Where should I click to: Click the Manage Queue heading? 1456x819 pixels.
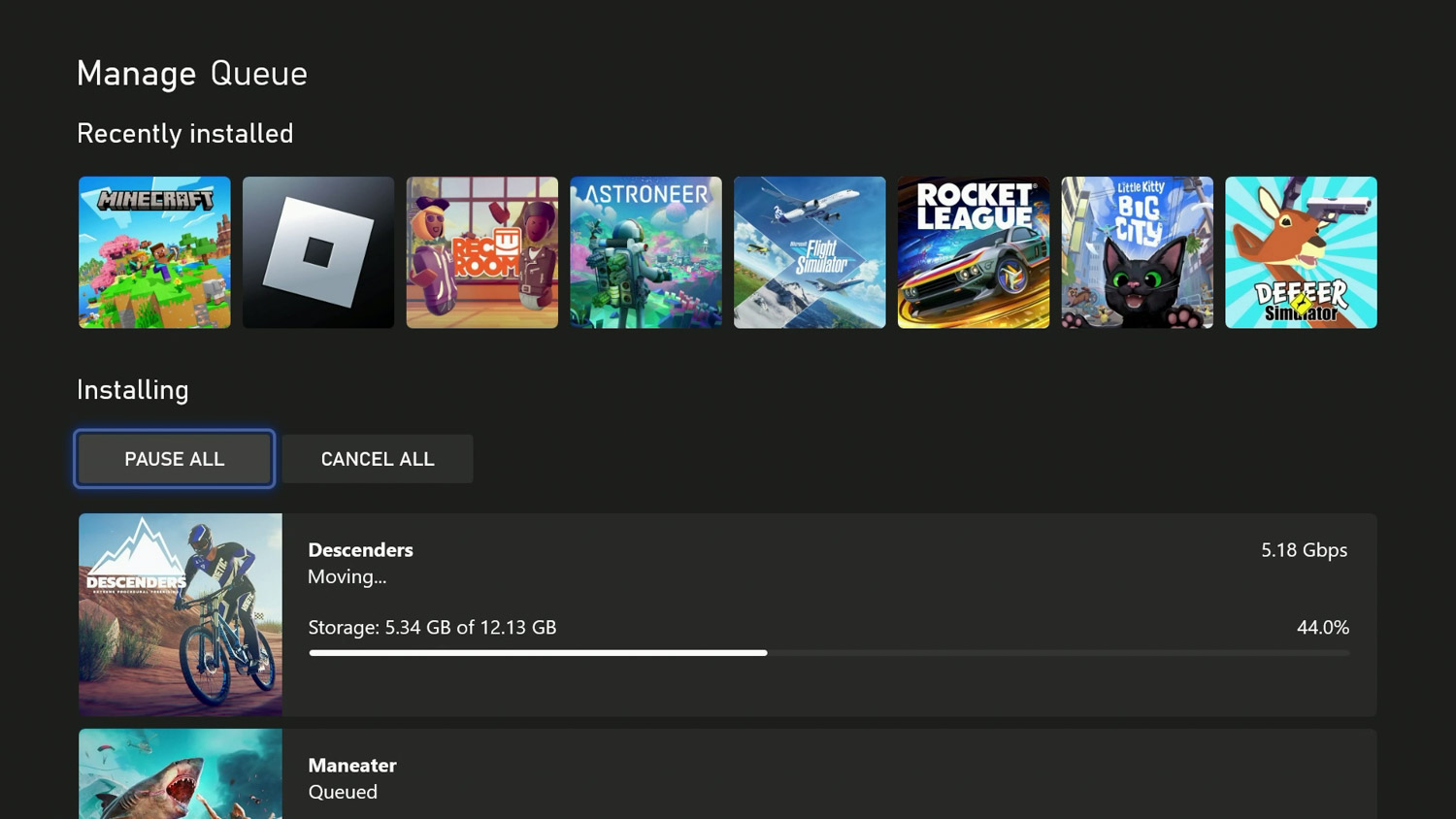pos(192,74)
